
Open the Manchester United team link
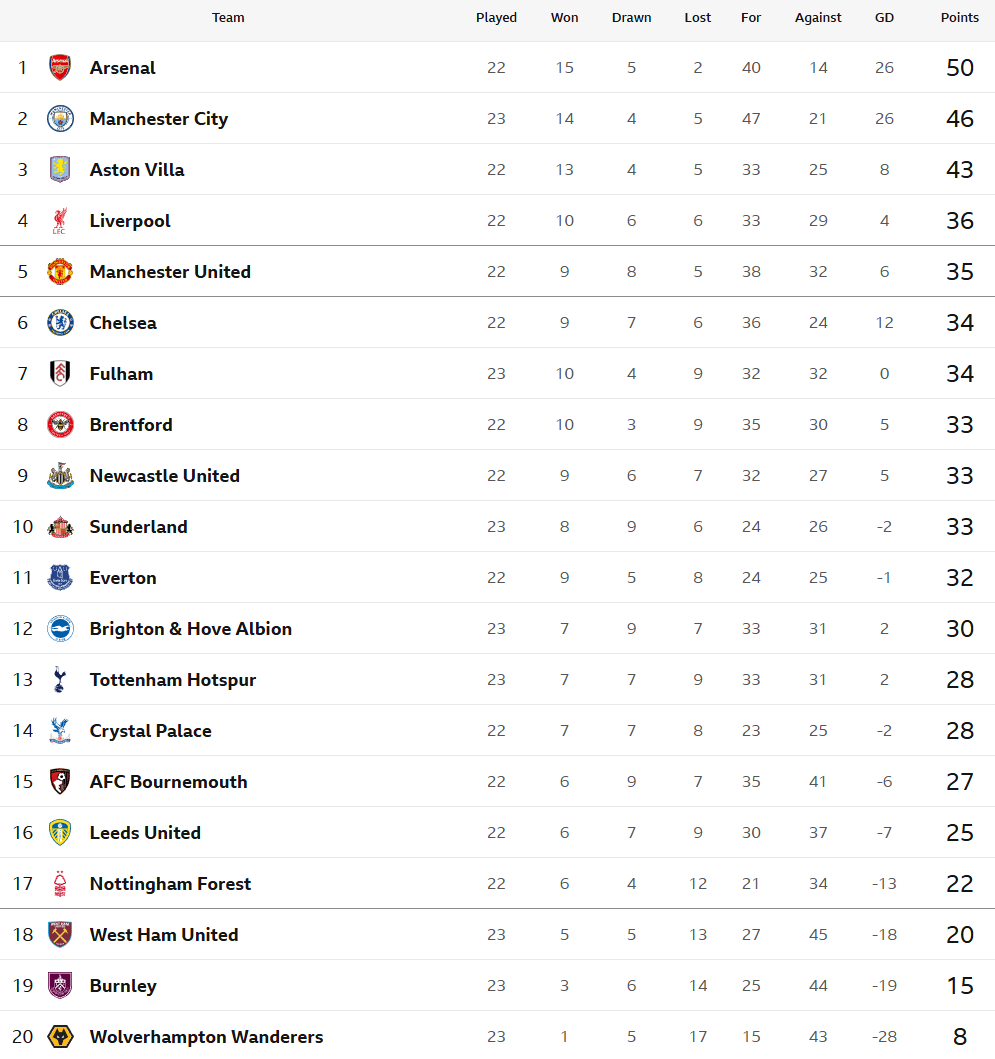click(170, 272)
